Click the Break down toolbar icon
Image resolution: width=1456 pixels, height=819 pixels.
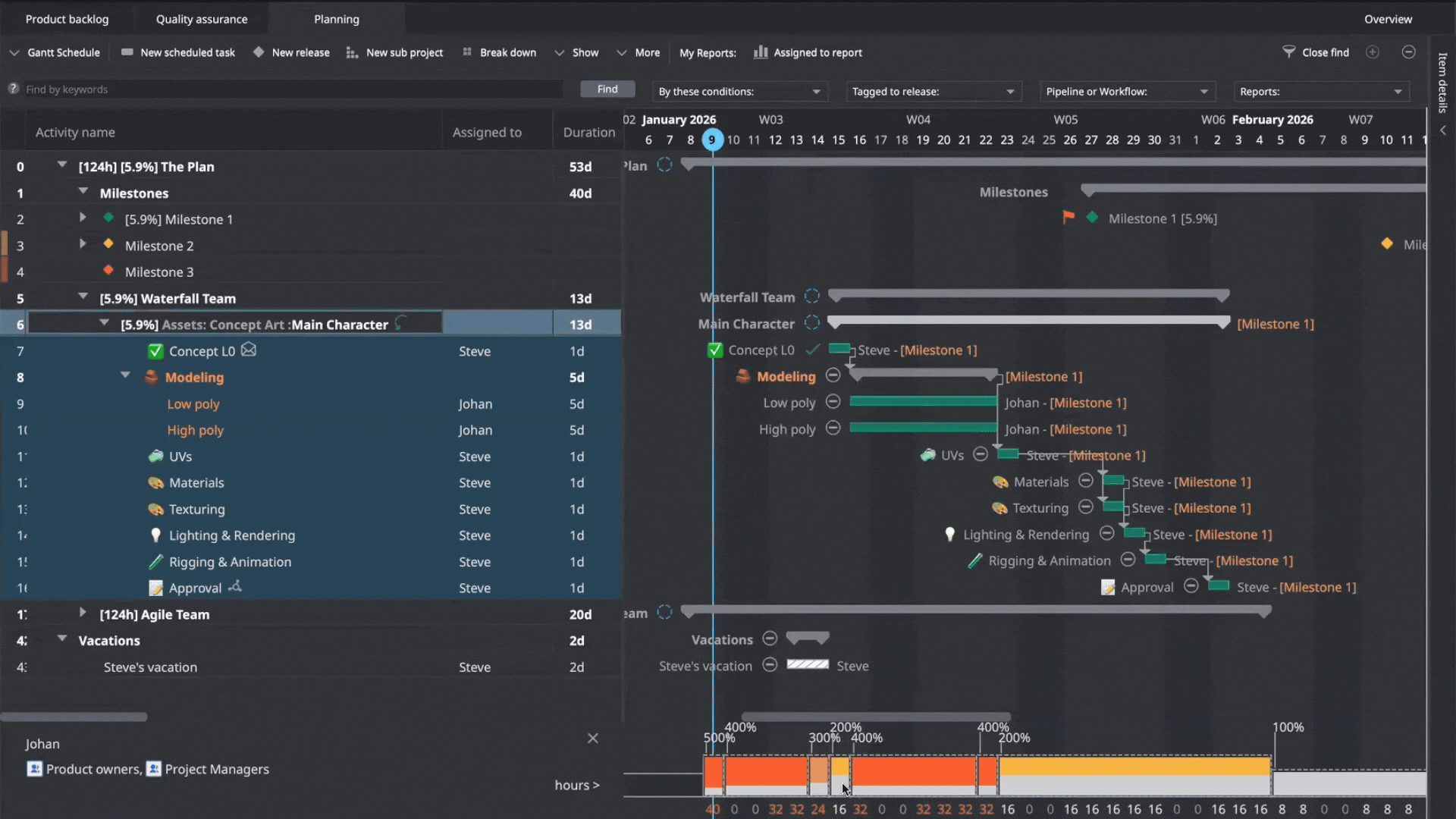[x=467, y=52]
